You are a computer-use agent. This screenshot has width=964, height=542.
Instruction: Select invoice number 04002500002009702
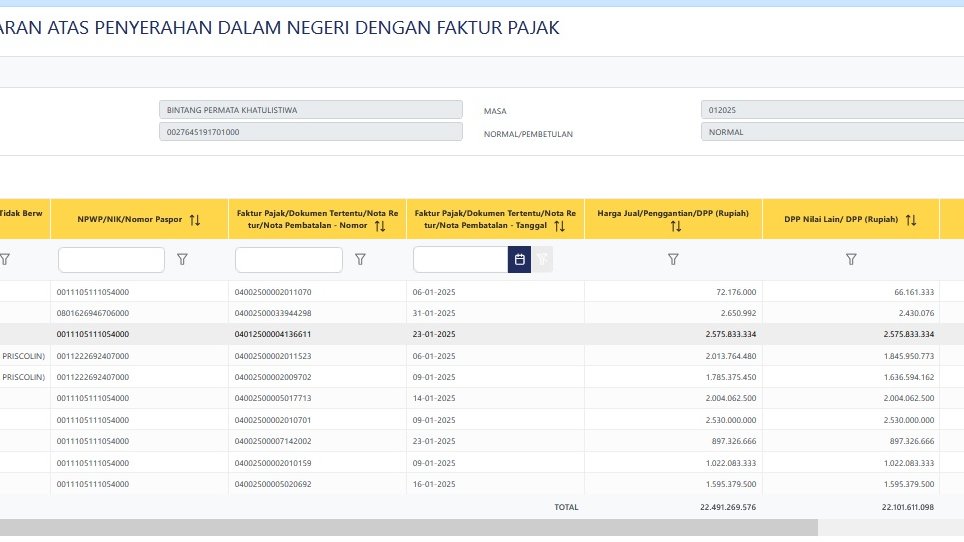click(273, 377)
